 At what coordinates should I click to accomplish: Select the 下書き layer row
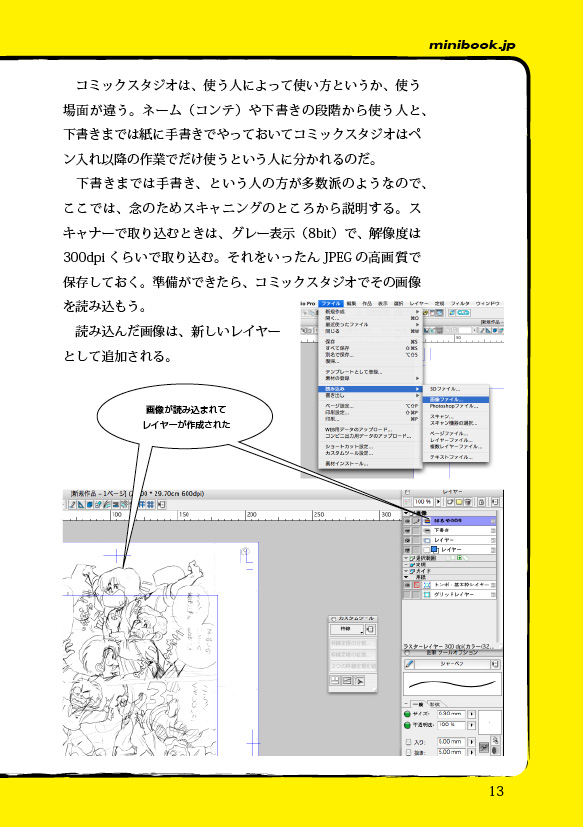[450, 531]
